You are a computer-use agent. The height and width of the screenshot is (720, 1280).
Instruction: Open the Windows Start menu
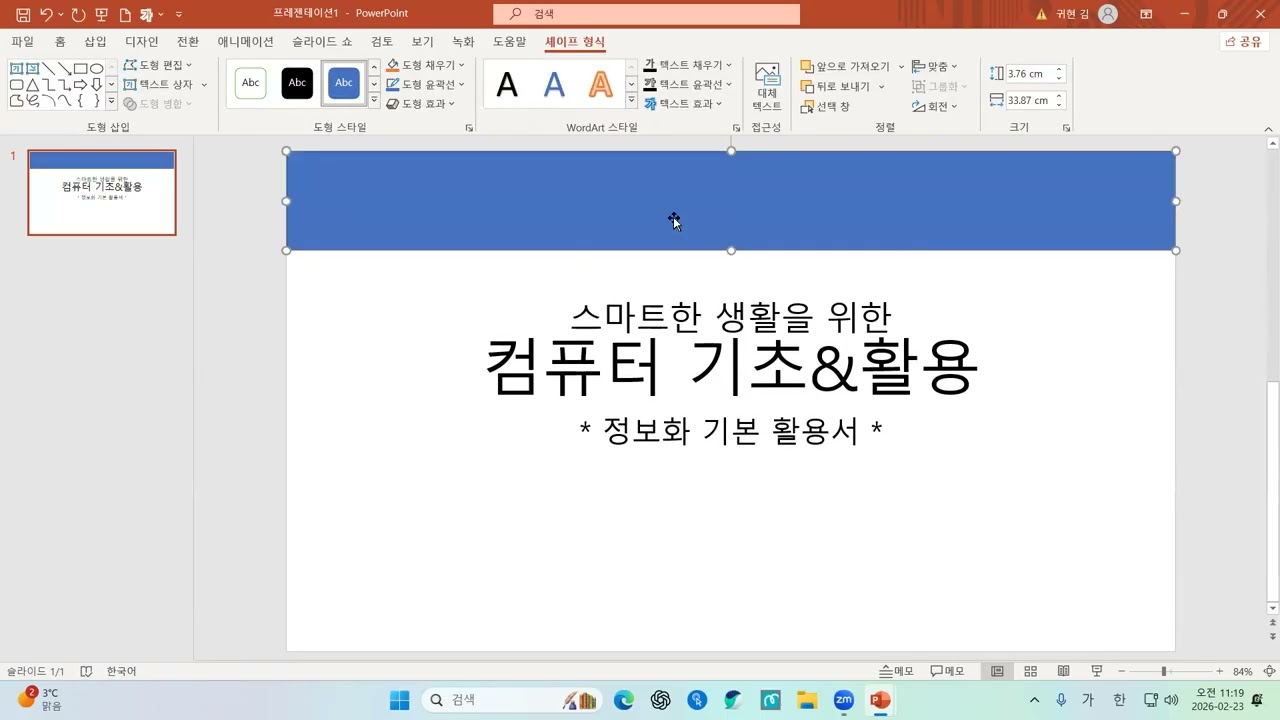399,700
